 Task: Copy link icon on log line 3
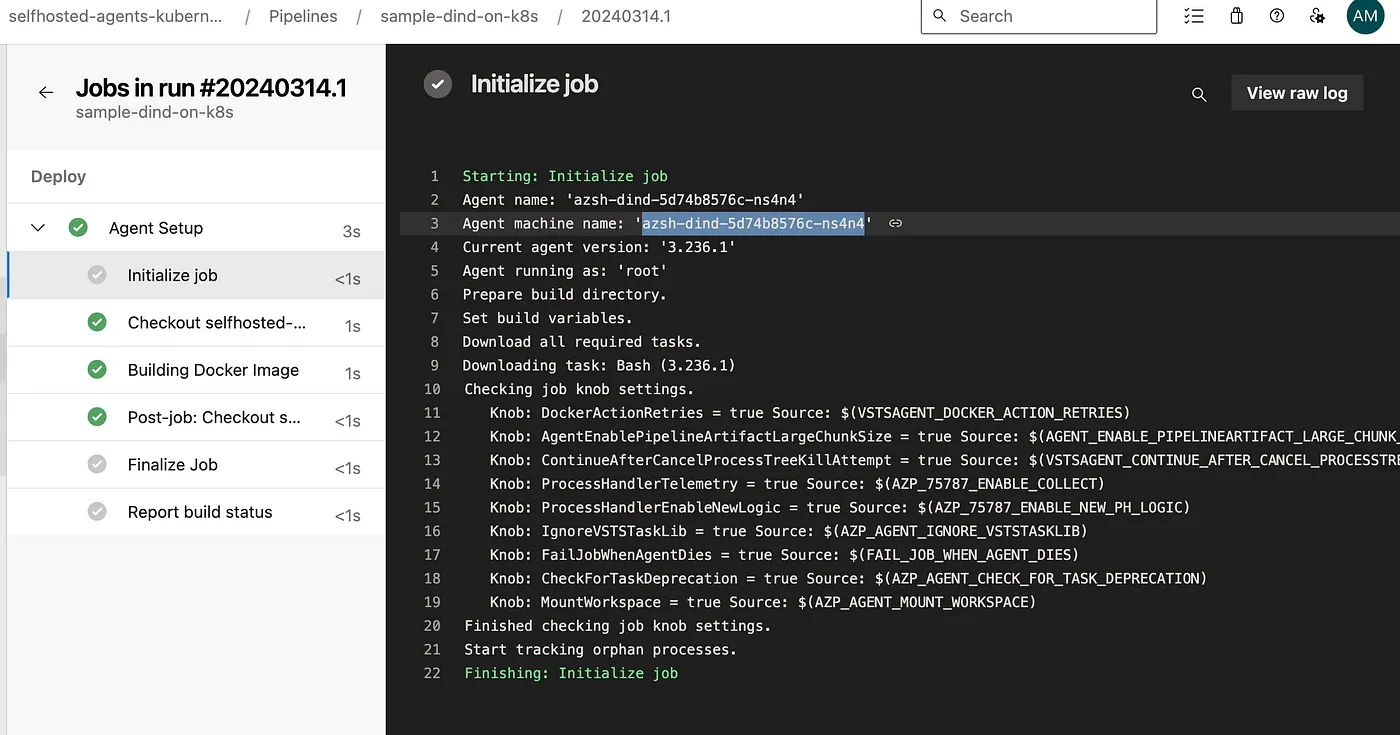tap(895, 224)
